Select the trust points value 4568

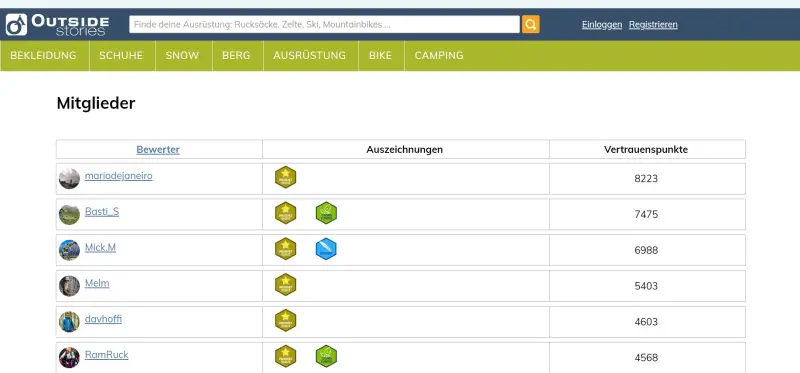click(646, 357)
